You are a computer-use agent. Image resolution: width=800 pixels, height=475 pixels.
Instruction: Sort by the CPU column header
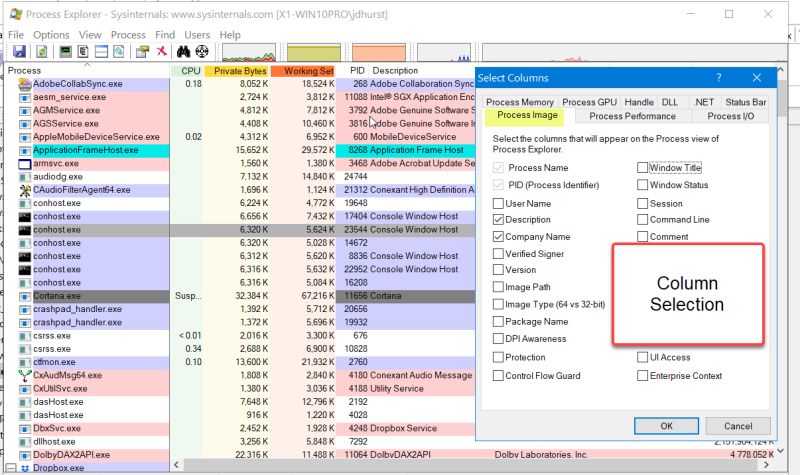pyautogui.click(x=187, y=71)
